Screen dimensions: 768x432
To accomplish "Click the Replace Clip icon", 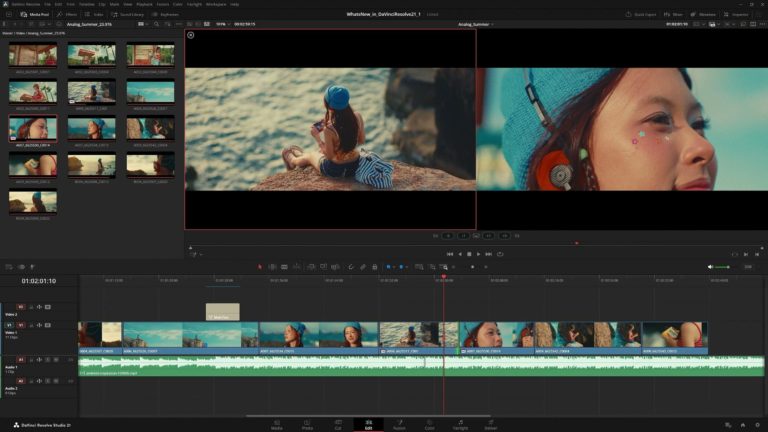I will [335, 267].
